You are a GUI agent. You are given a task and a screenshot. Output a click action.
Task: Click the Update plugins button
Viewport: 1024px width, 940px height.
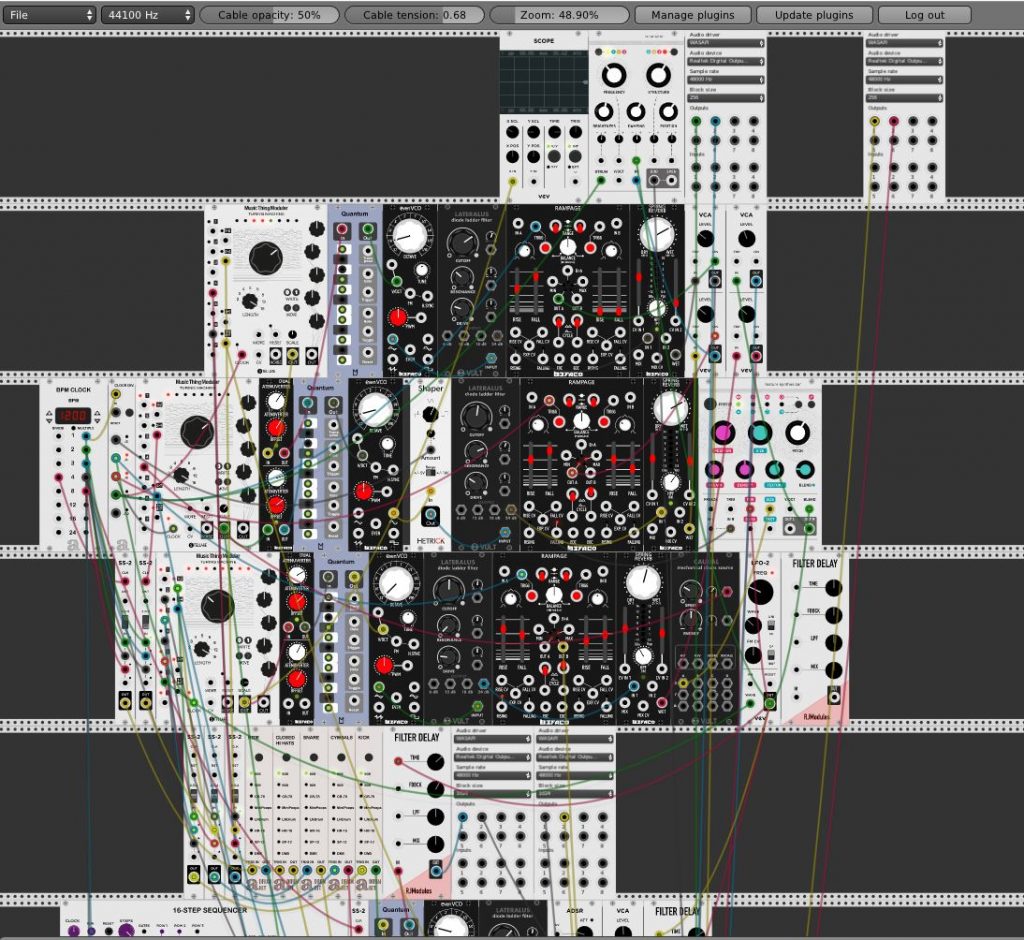[x=814, y=14]
